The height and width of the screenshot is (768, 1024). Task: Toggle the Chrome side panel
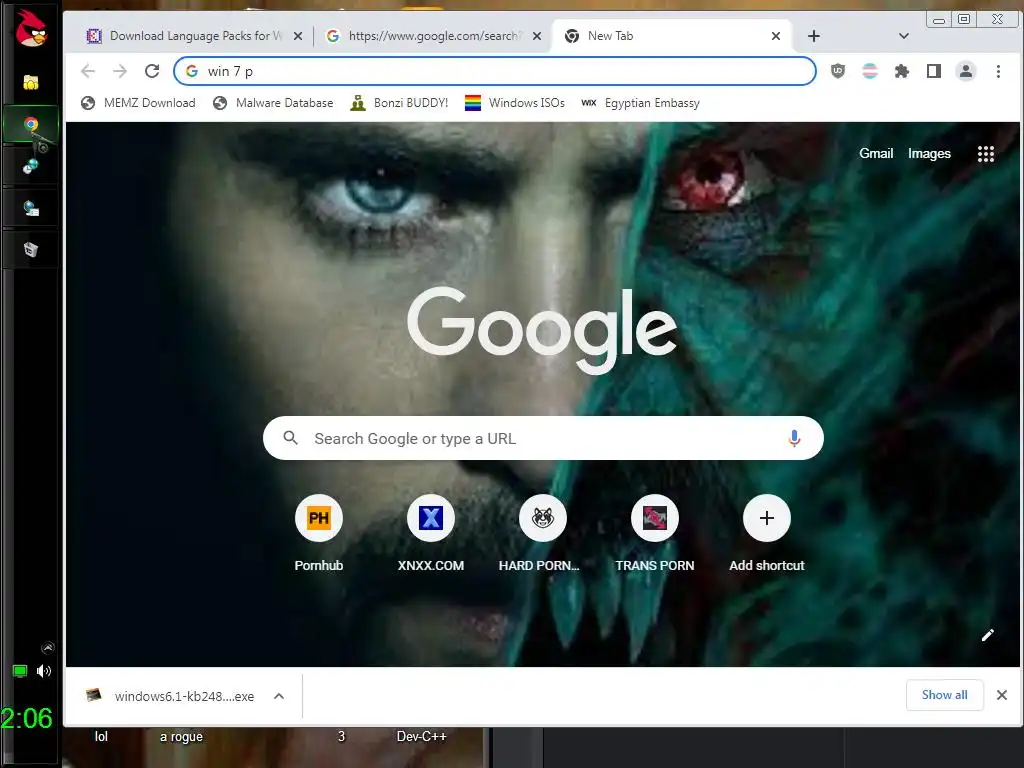[x=934, y=71]
